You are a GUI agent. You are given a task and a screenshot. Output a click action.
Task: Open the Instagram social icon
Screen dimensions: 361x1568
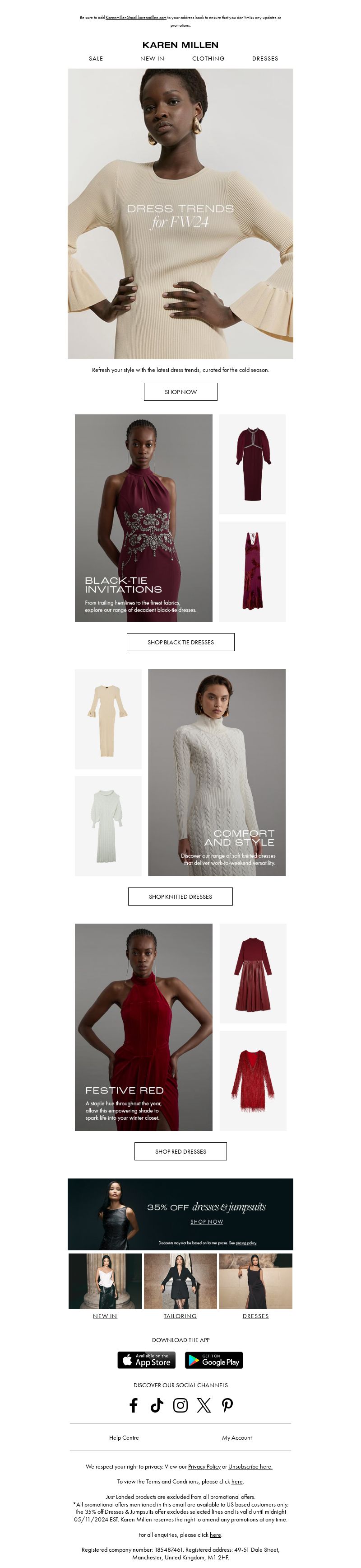tap(180, 1404)
